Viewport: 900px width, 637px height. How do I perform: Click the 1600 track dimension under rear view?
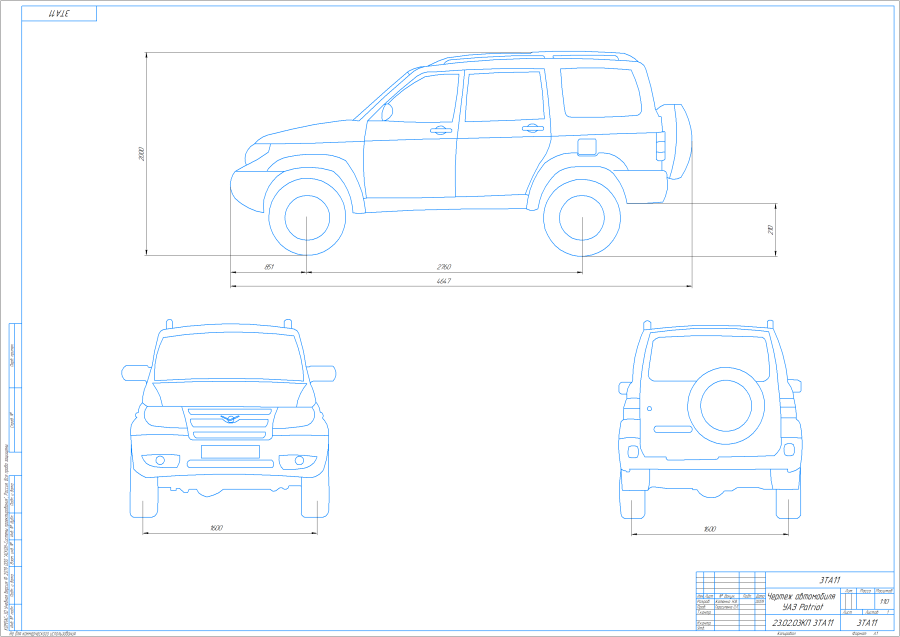(710, 527)
